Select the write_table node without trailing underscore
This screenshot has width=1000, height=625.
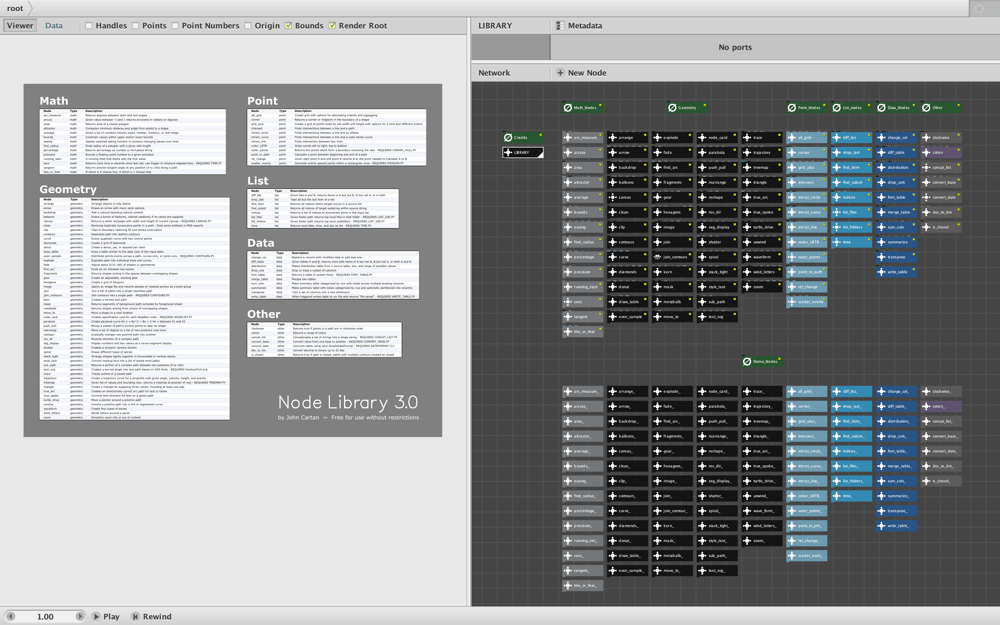(895, 272)
